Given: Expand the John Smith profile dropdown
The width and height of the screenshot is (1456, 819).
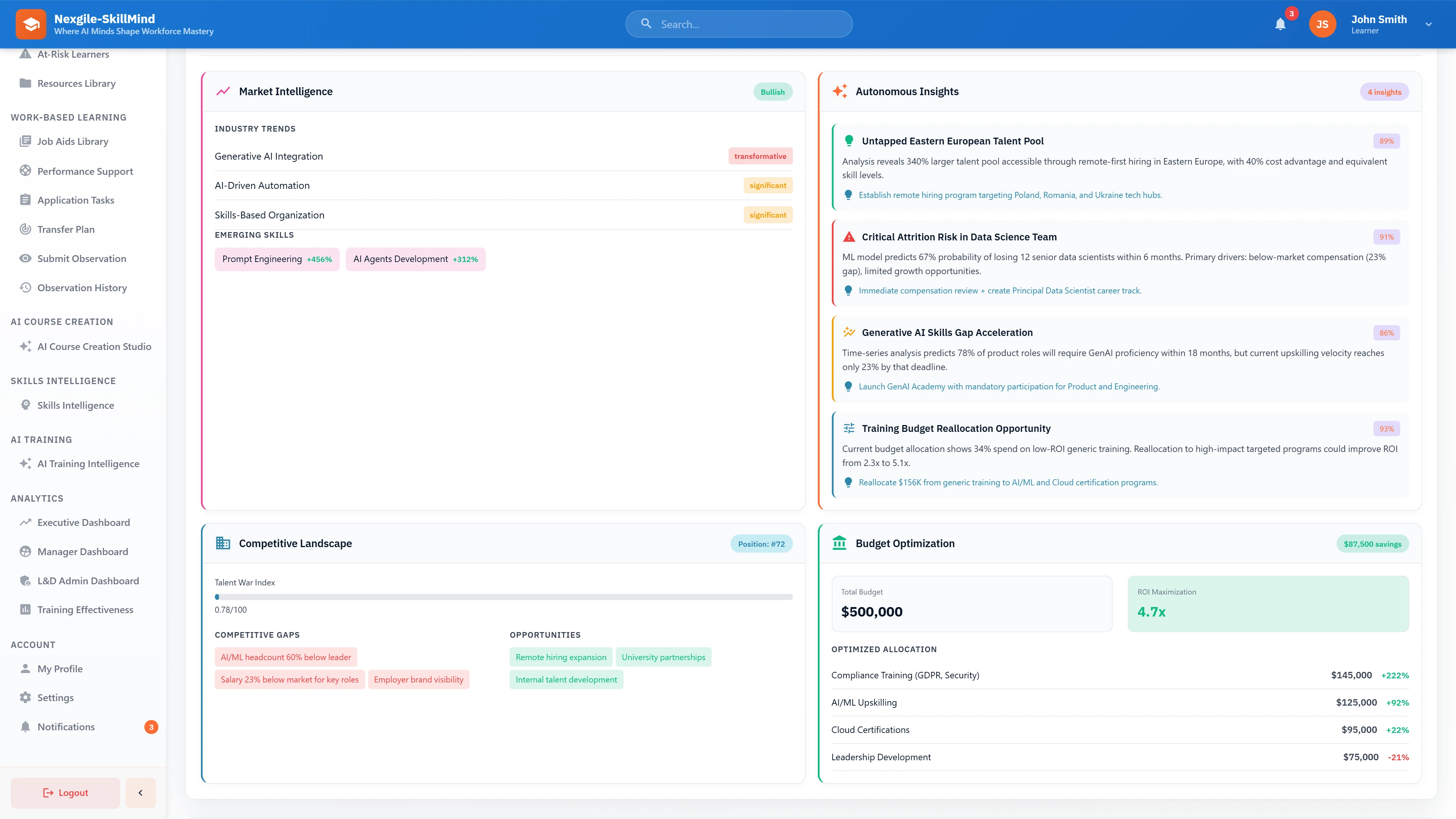Looking at the screenshot, I should tap(1428, 24).
